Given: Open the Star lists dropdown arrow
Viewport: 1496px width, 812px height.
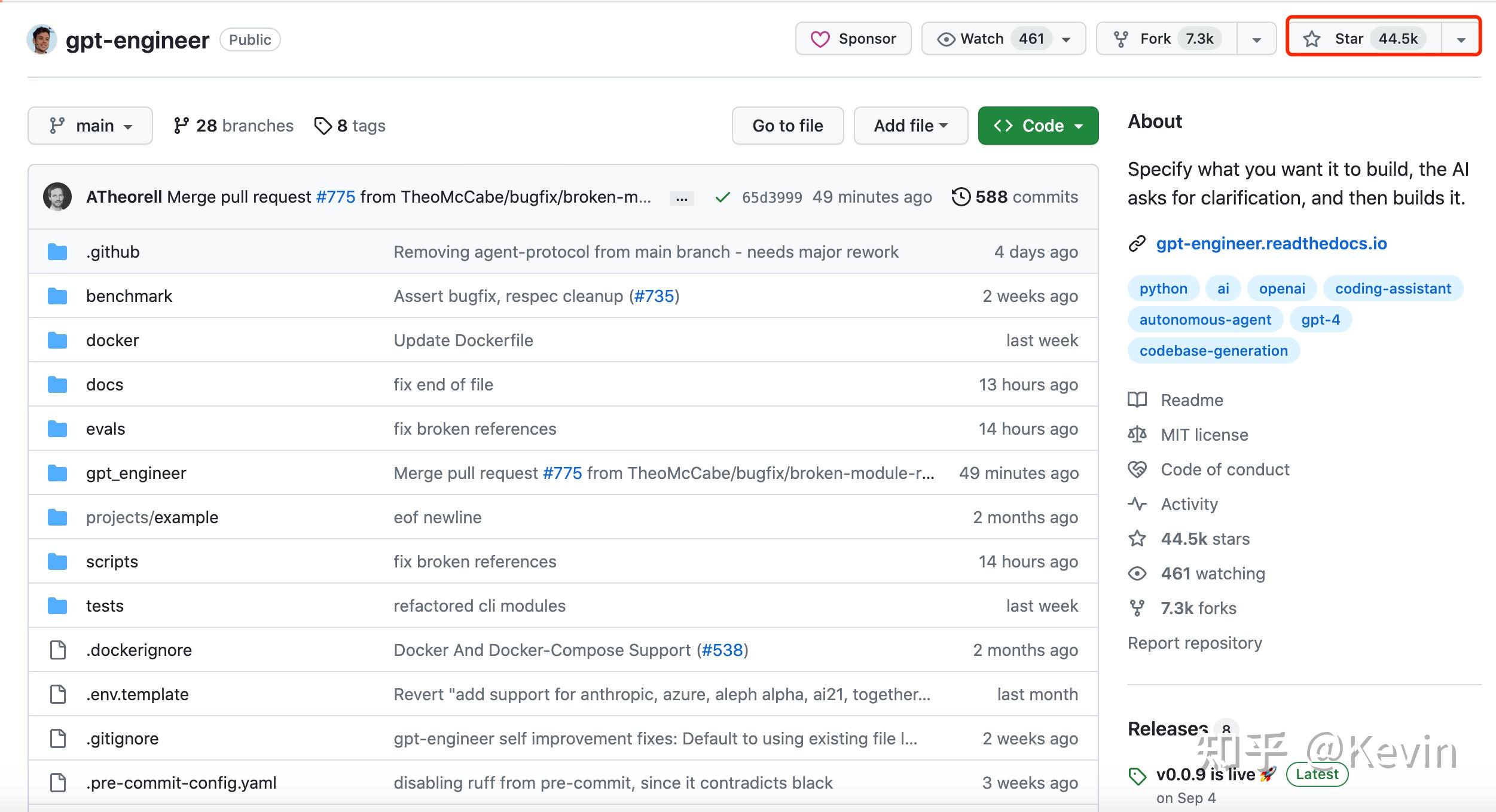Looking at the screenshot, I should (x=1461, y=39).
